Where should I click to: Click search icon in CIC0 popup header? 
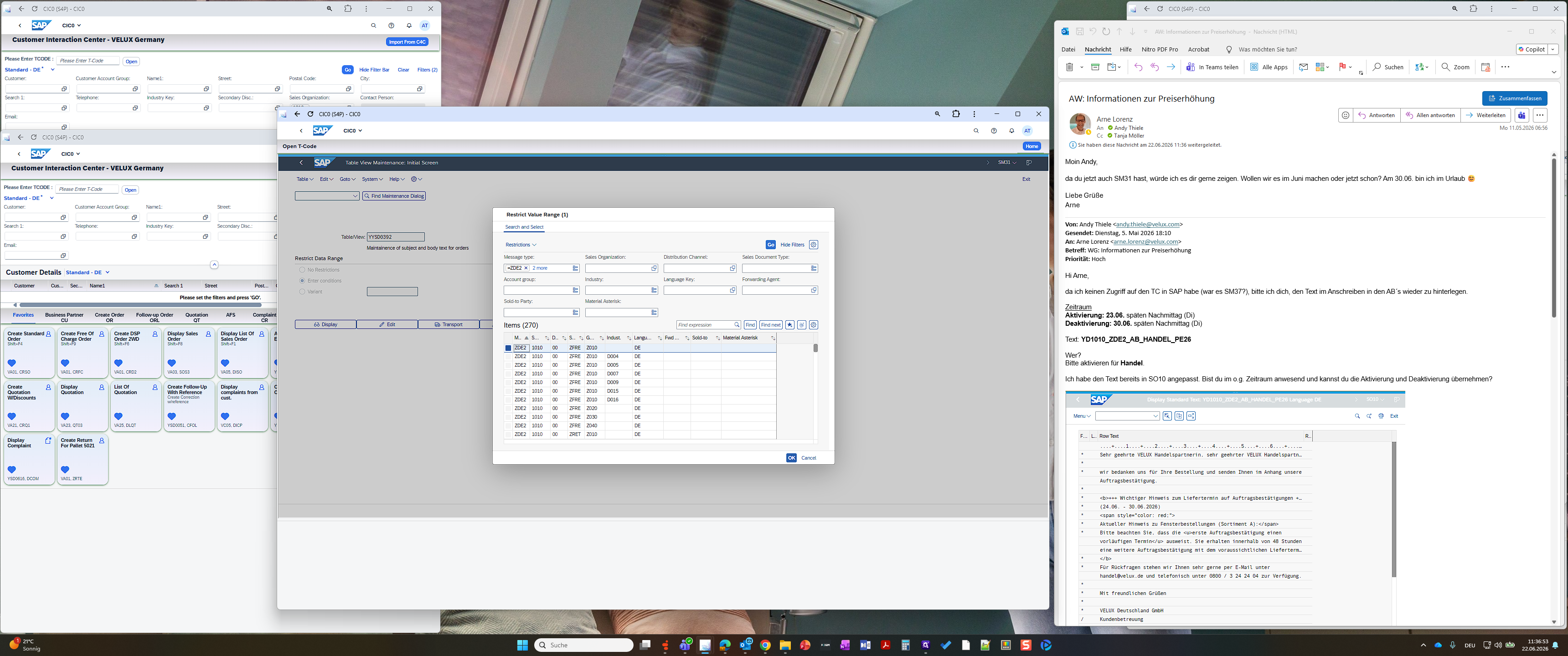click(976, 131)
